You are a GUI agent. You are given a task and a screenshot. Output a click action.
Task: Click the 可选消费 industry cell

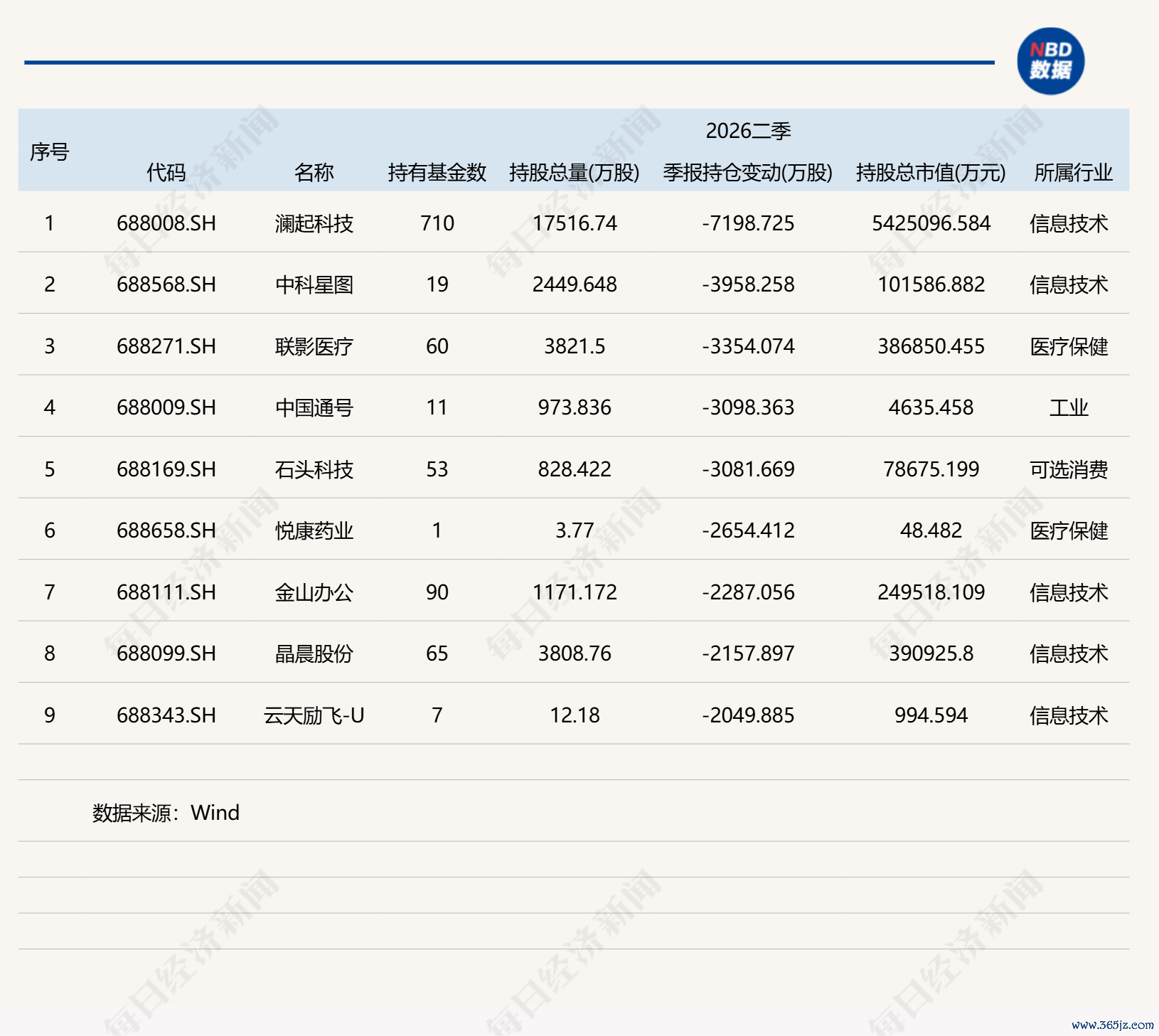click(1069, 469)
